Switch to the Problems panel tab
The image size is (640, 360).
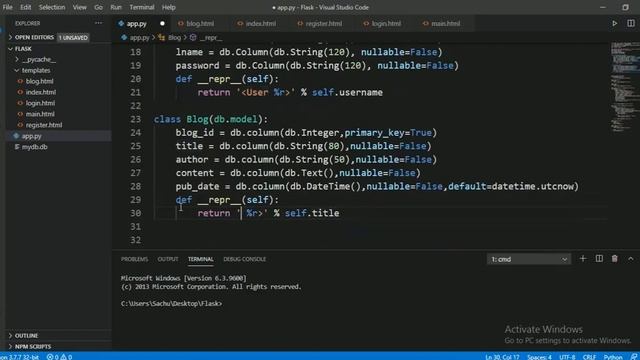(134, 259)
